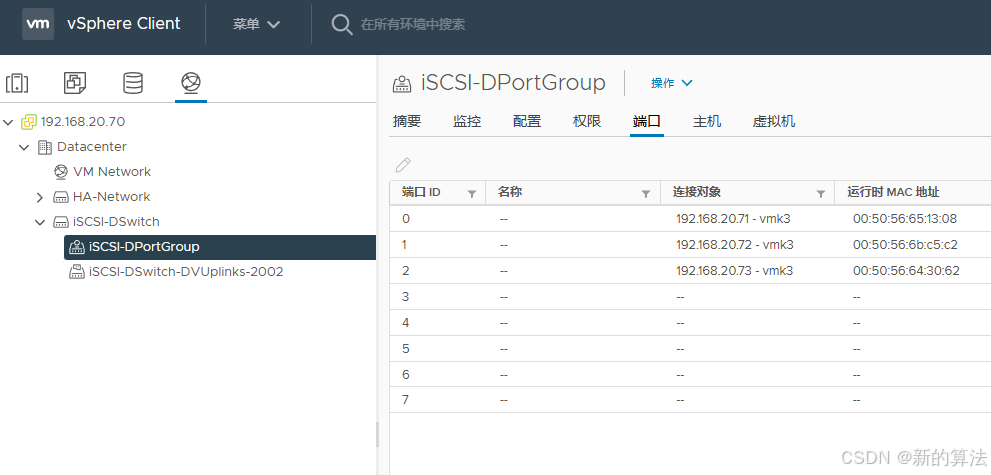Click the search magnifier icon
Image resolution: width=991 pixels, height=475 pixels.
tap(342, 25)
